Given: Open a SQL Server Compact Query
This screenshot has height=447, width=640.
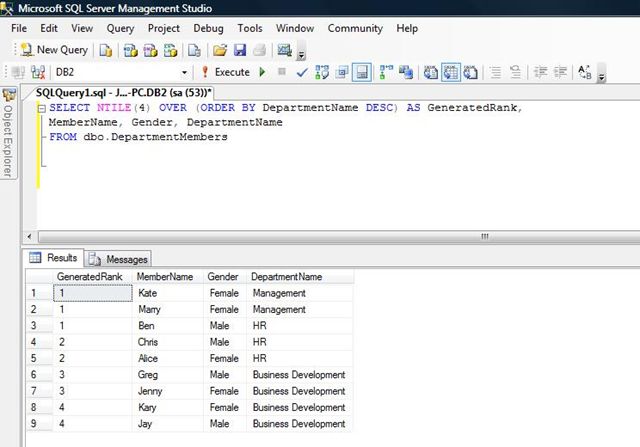Looking at the screenshot, I should 194,50.
